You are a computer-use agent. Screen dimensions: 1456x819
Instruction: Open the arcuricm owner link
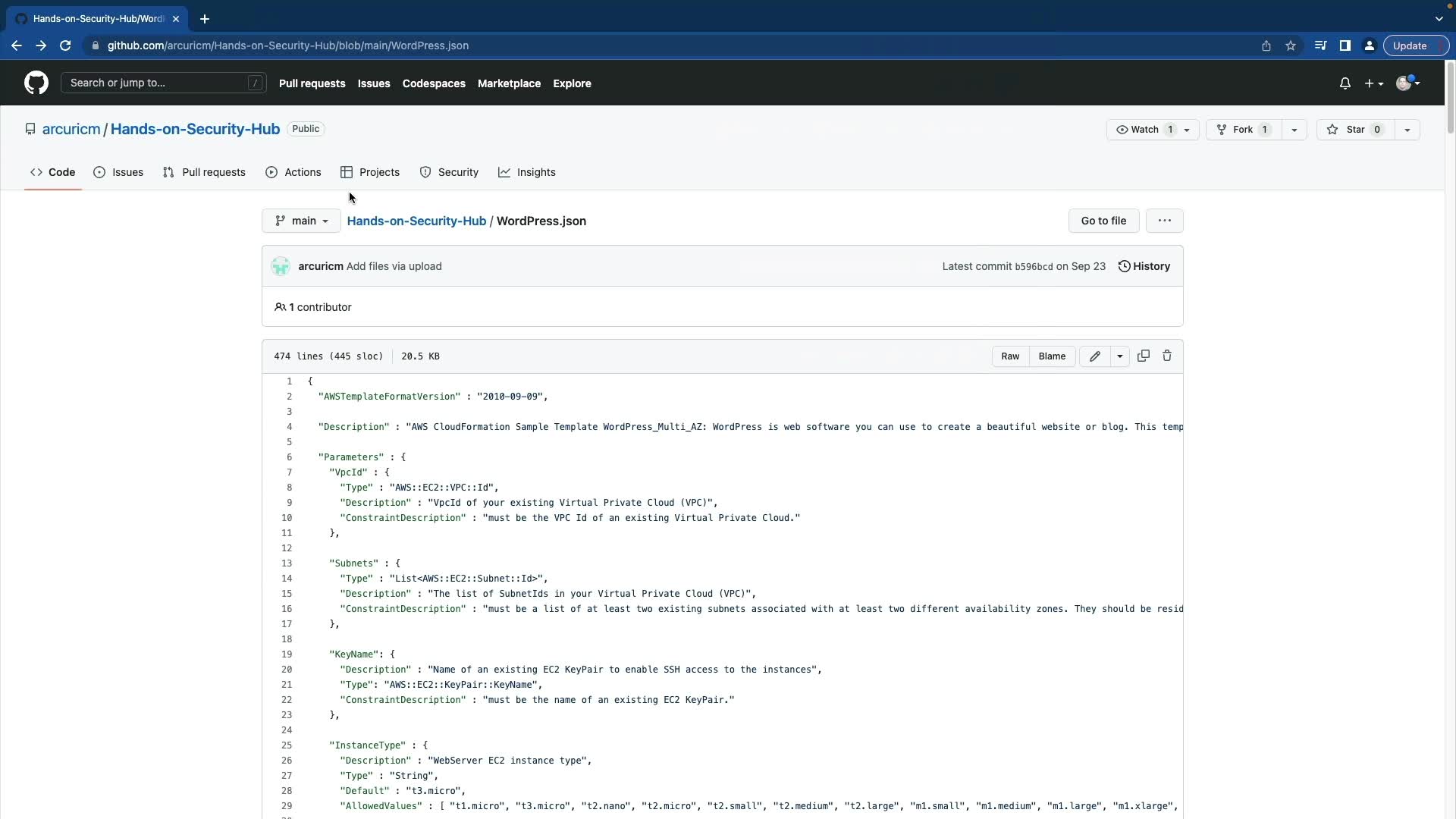[71, 129]
